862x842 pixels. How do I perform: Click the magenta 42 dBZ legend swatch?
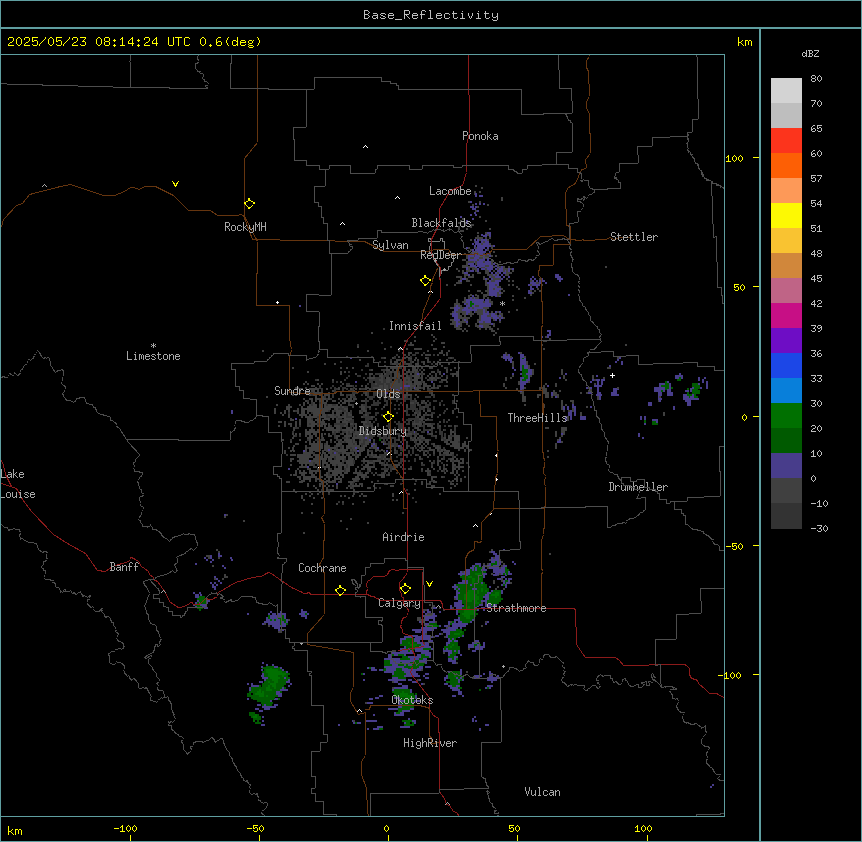[x=786, y=315]
